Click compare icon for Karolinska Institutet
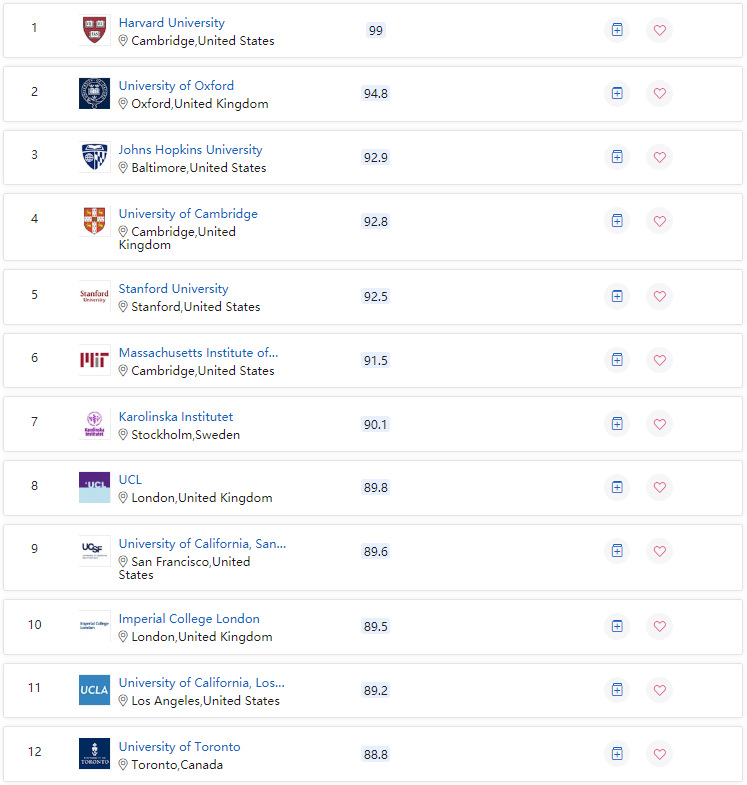 coord(617,424)
